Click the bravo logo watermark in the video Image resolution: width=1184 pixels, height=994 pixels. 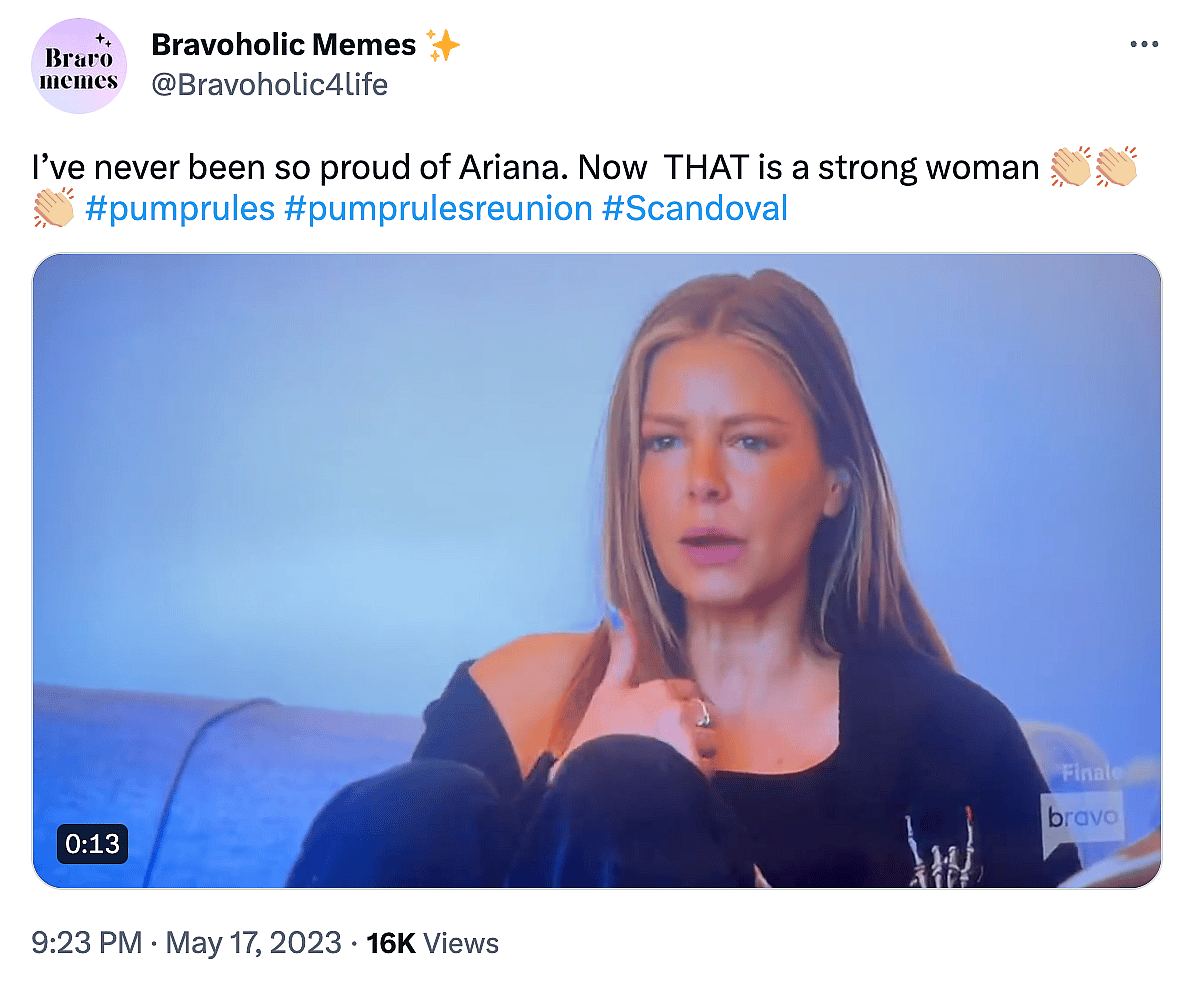(x=1082, y=818)
